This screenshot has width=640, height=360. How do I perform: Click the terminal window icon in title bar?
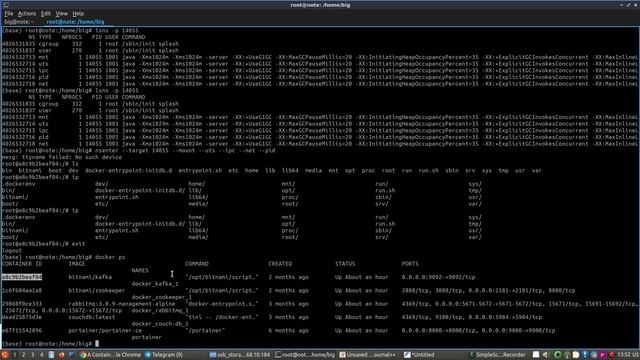tap(6, 5)
